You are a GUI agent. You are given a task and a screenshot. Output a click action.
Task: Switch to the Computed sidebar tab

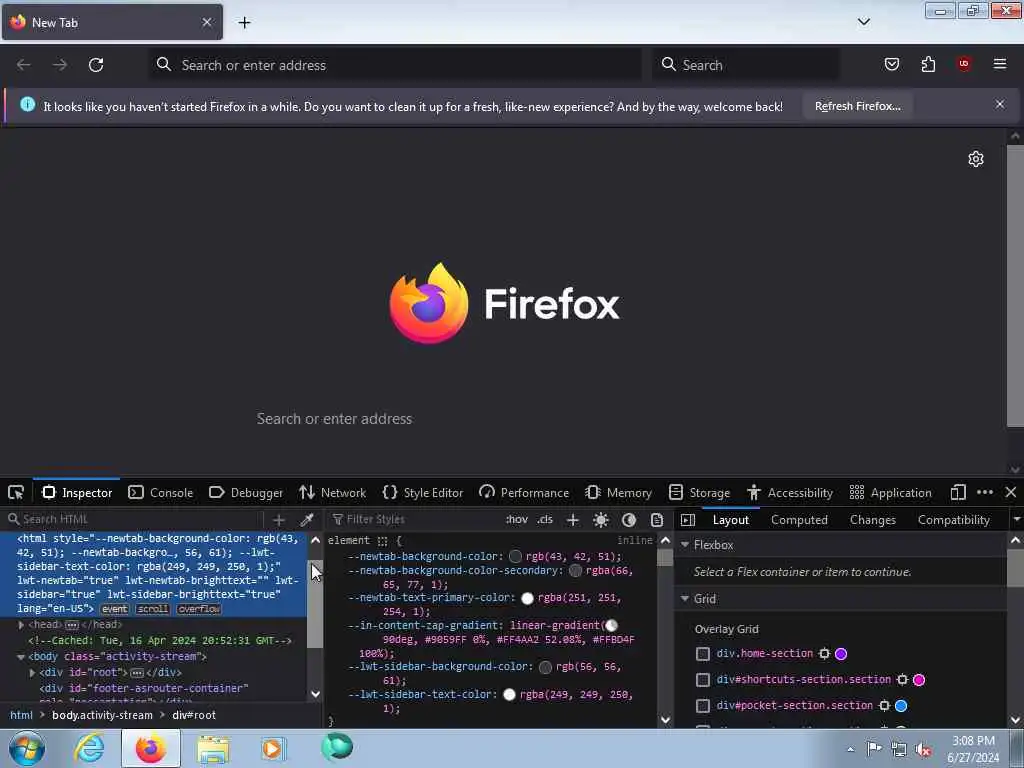point(799,520)
